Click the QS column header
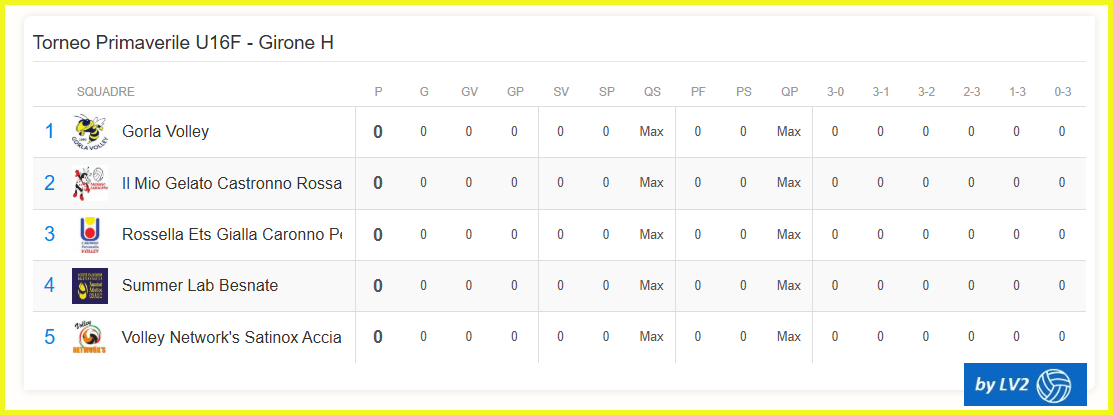This screenshot has height=415, width=1113. coord(652,92)
